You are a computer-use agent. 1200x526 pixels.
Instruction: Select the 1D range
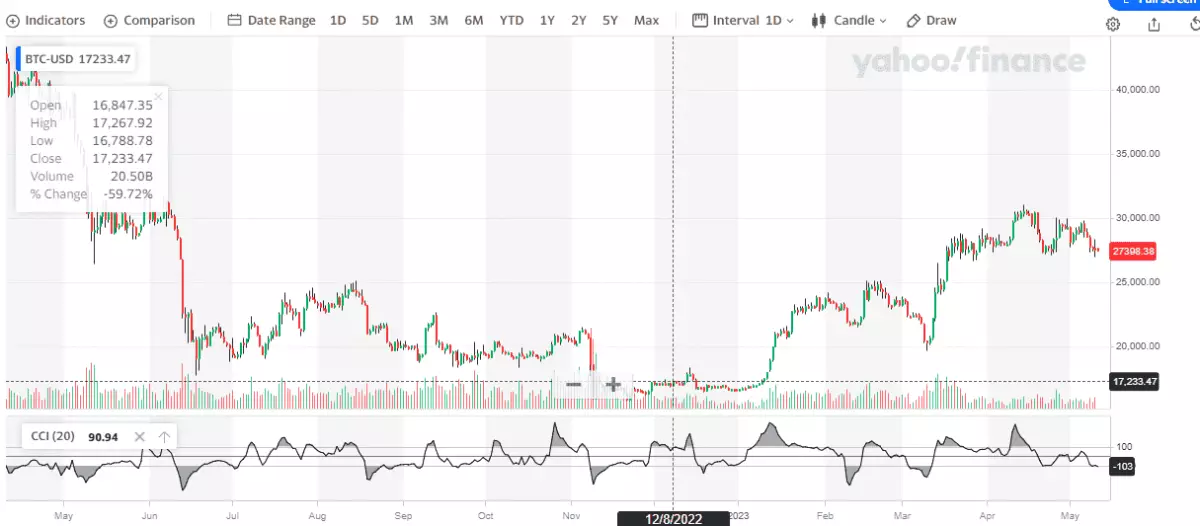point(338,20)
